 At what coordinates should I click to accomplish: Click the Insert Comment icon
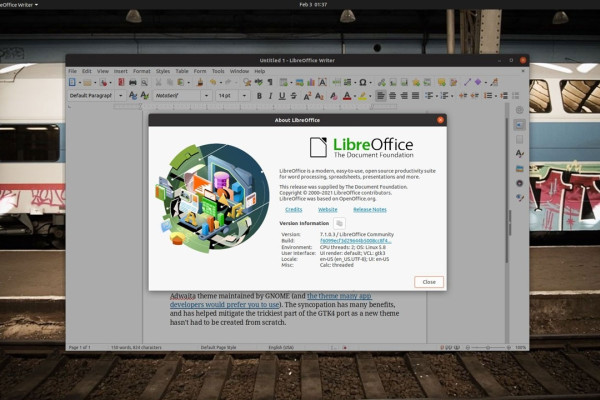[442, 82]
